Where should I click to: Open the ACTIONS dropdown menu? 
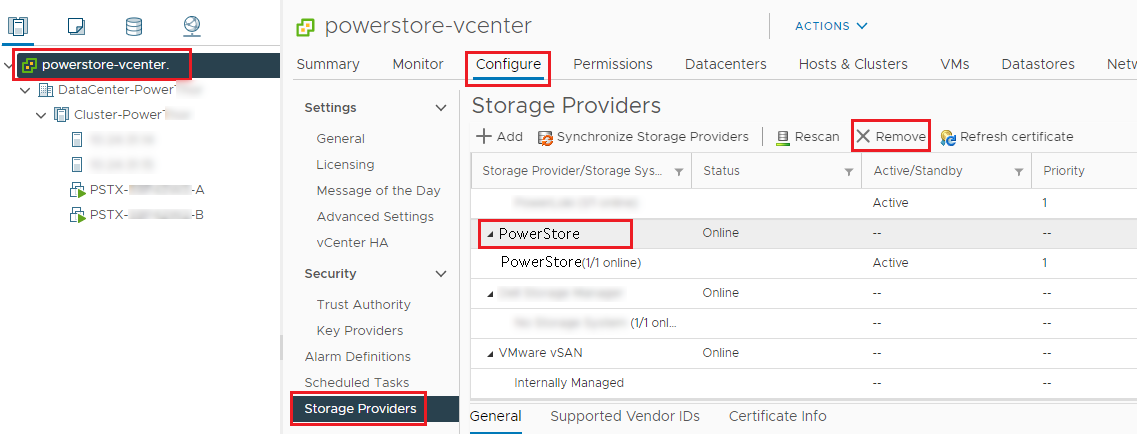point(831,26)
